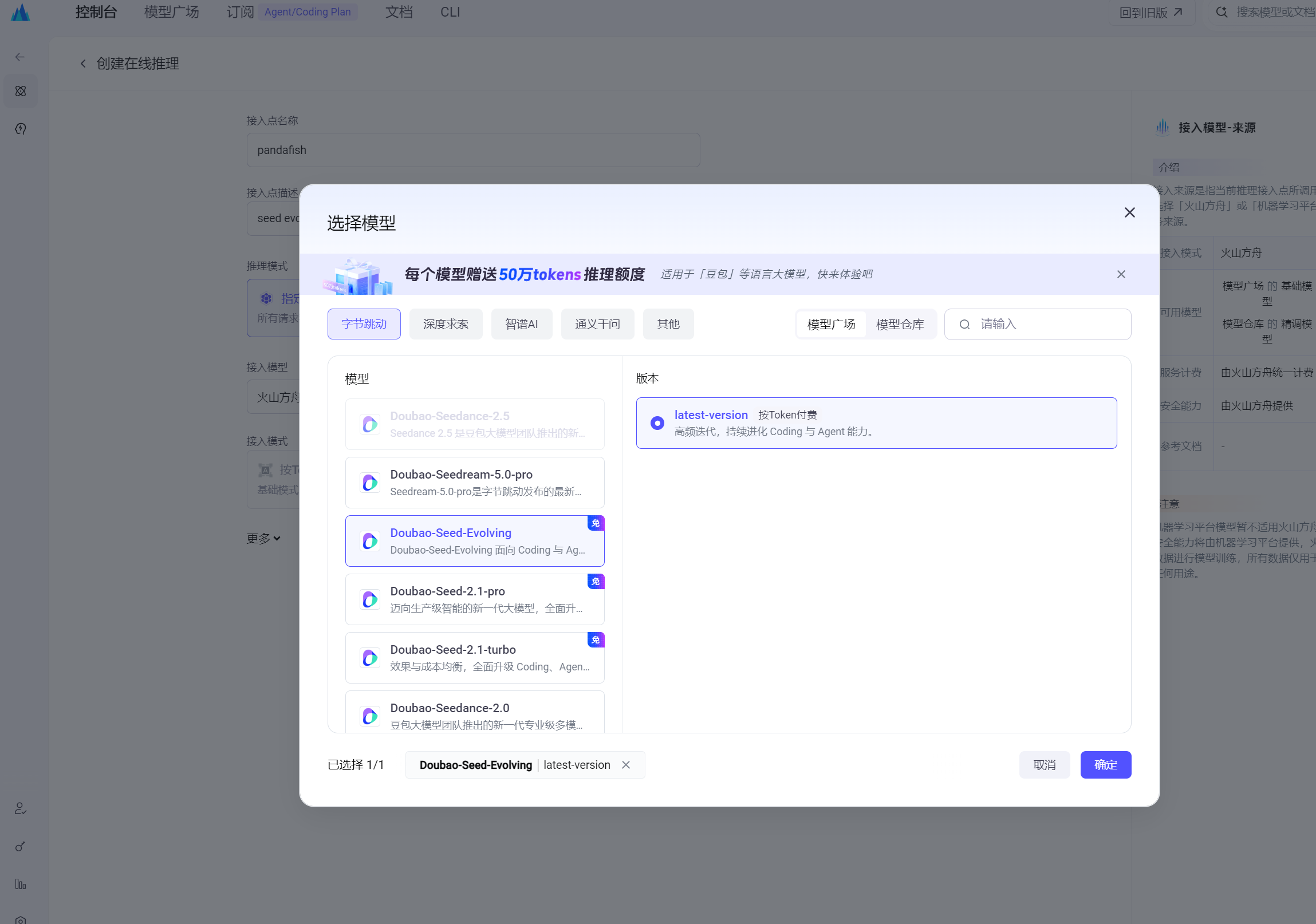Open CLI in top navigation
The width and height of the screenshot is (1316, 924).
coord(450,12)
